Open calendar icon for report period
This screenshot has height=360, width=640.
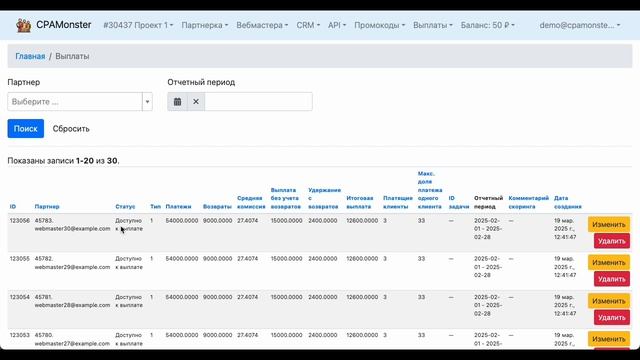177,102
